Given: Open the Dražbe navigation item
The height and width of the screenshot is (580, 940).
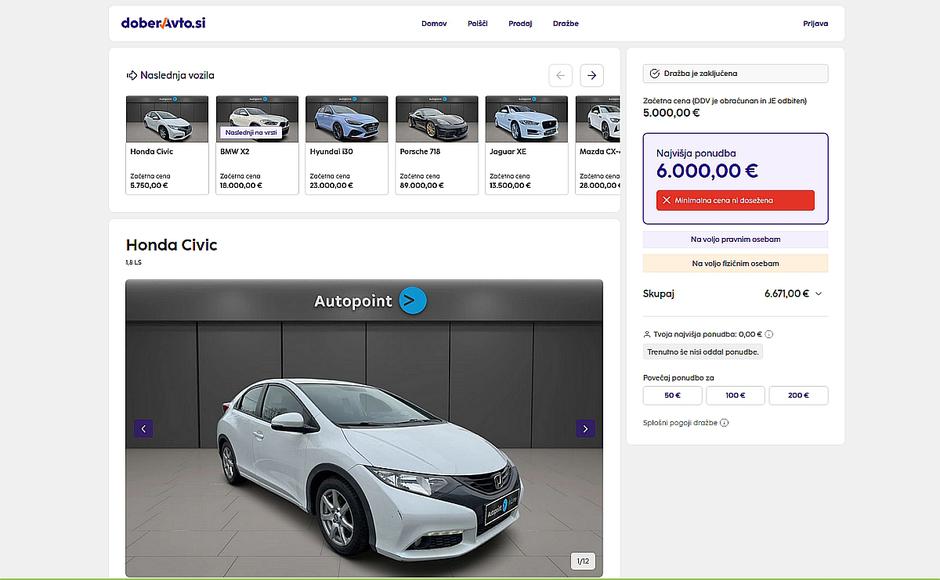Looking at the screenshot, I should 565,23.
